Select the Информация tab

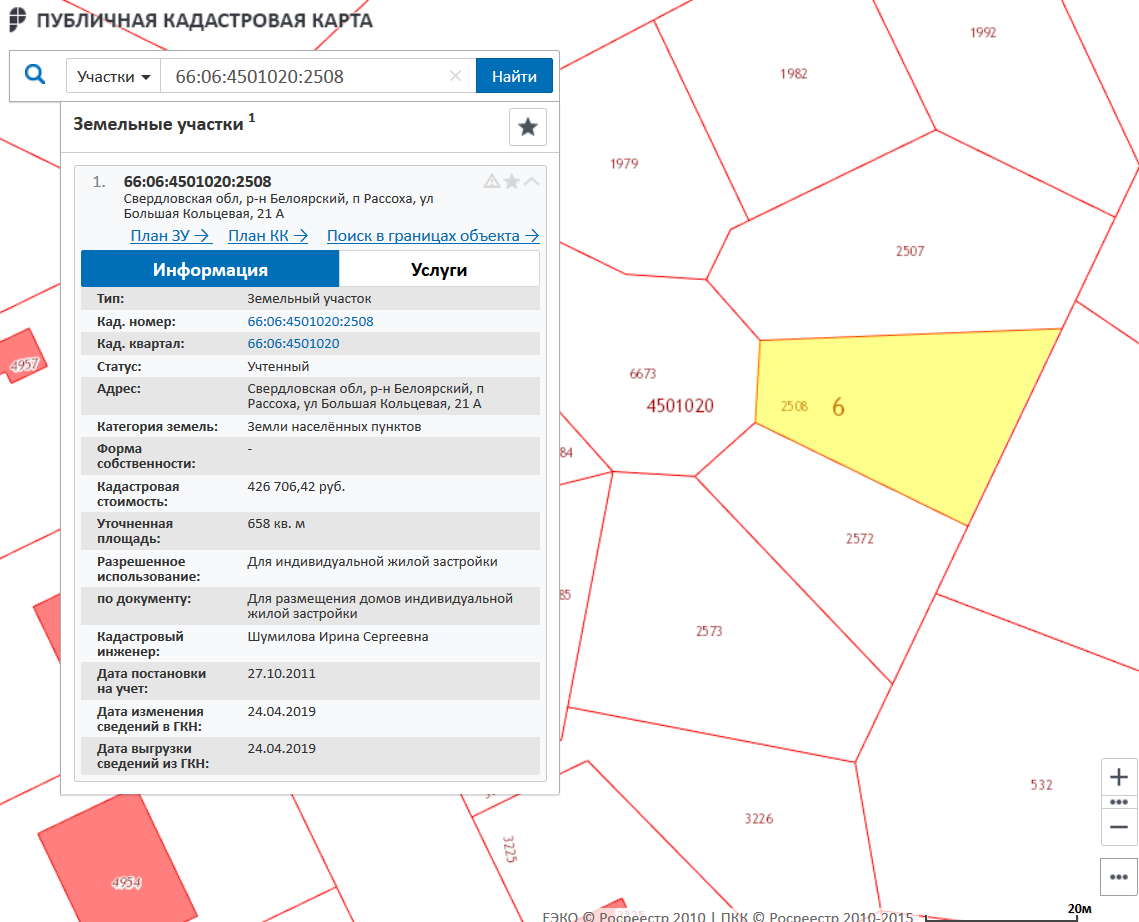click(x=210, y=270)
